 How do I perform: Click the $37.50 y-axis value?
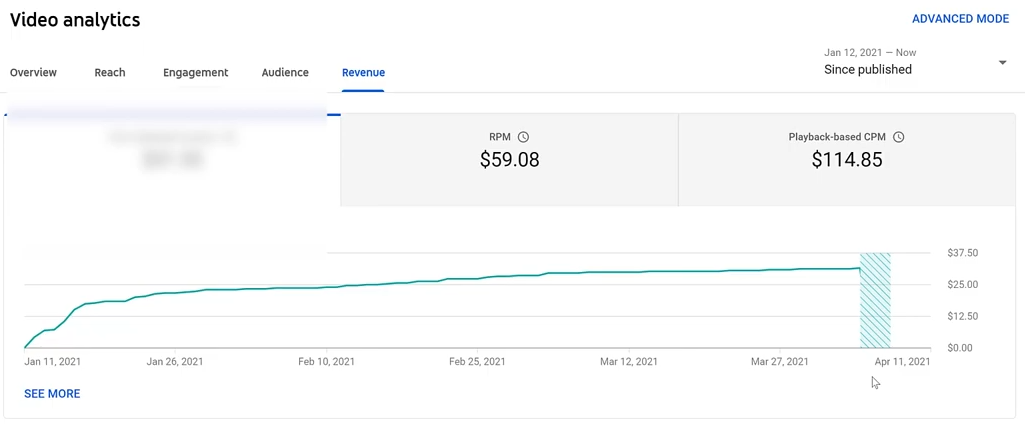[962, 253]
